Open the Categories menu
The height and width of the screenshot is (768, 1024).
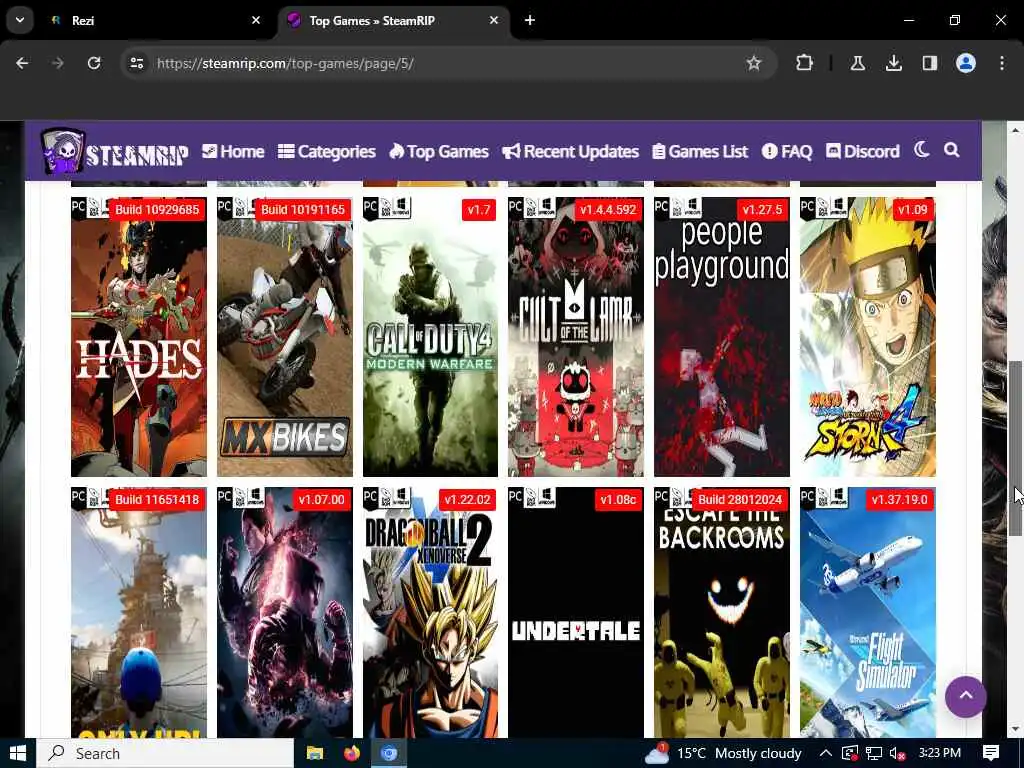(x=327, y=152)
